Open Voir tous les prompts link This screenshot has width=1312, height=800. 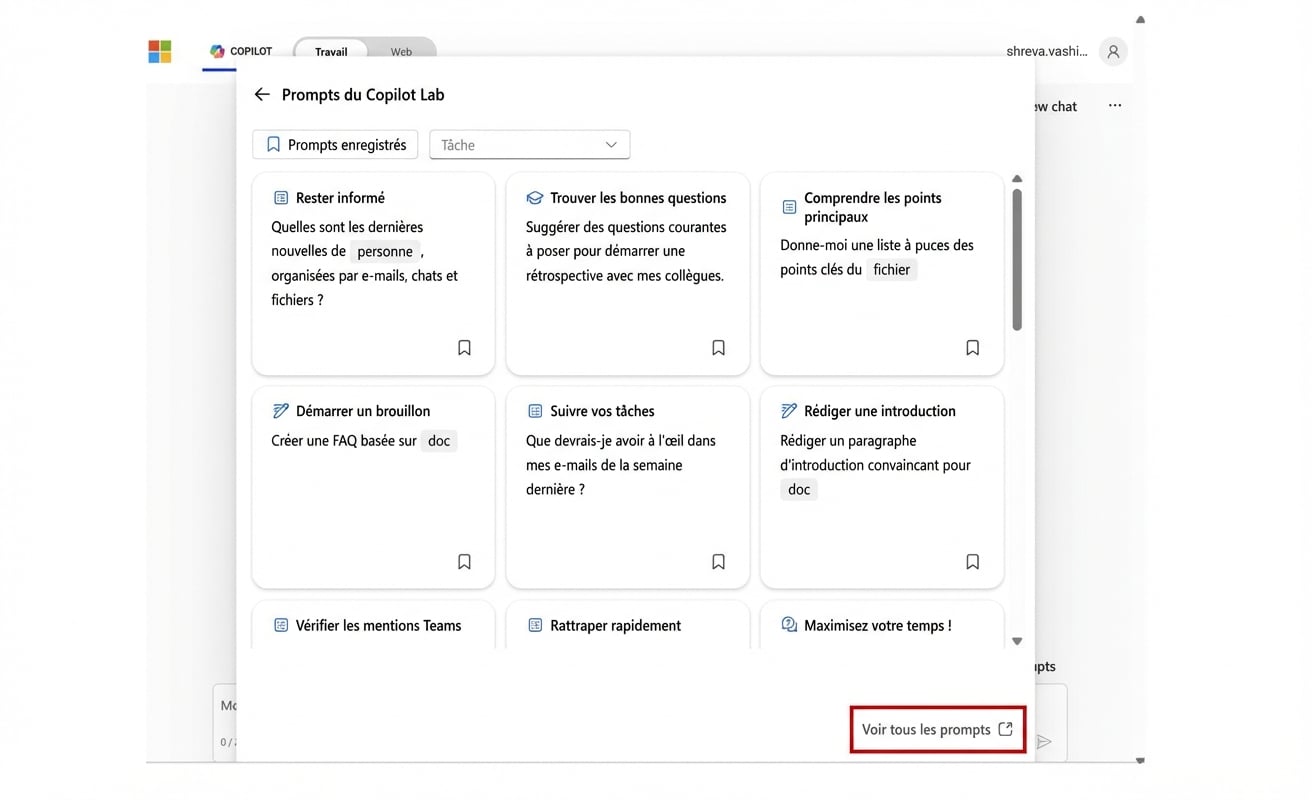(937, 730)
